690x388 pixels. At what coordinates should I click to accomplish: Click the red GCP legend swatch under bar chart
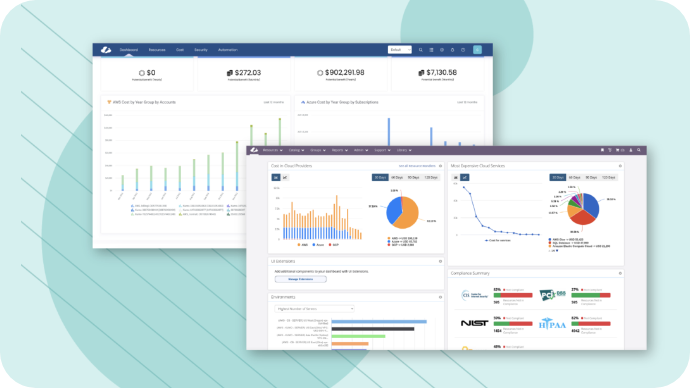tap(330, 245)
